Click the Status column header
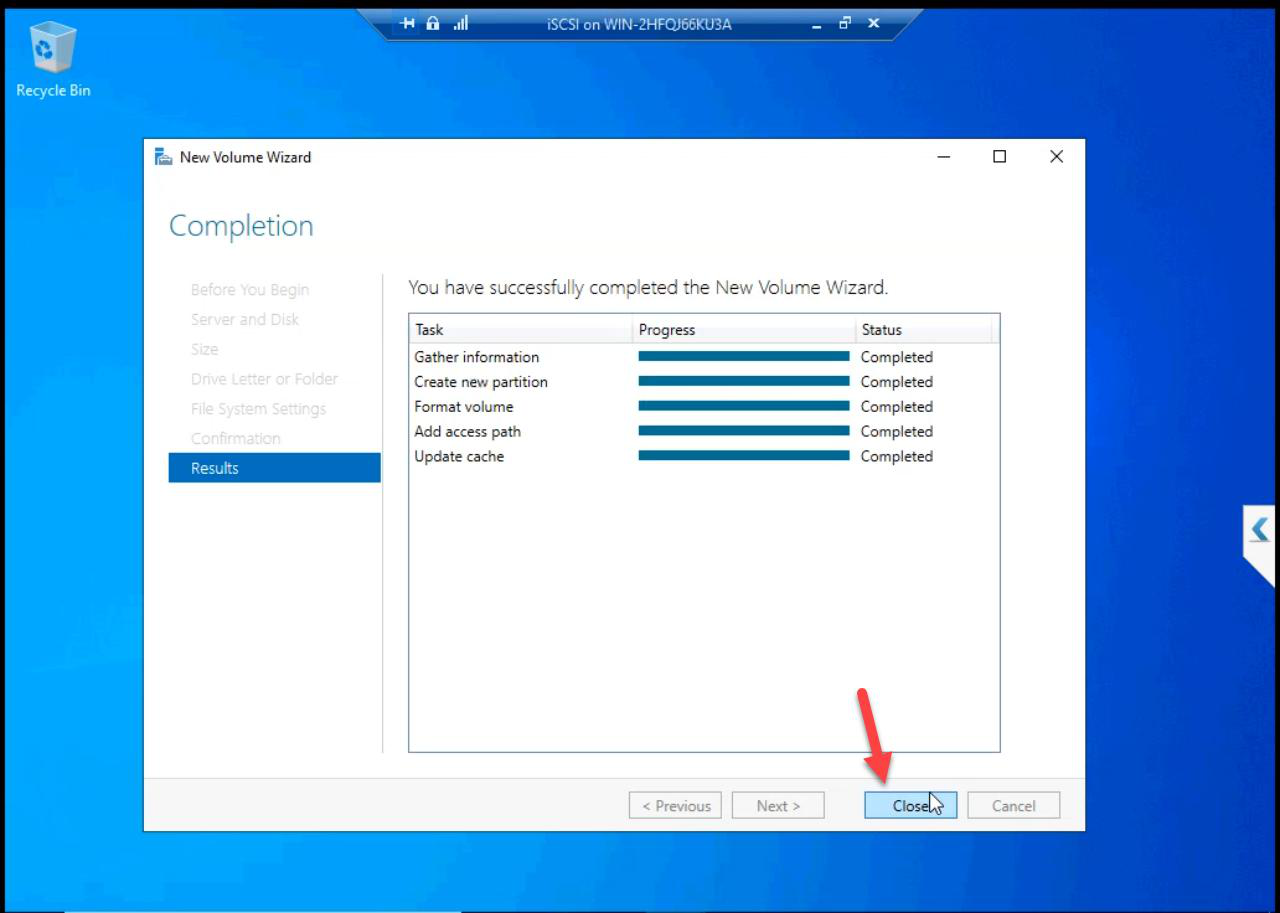1280x913 pixels. coord(924,330)
